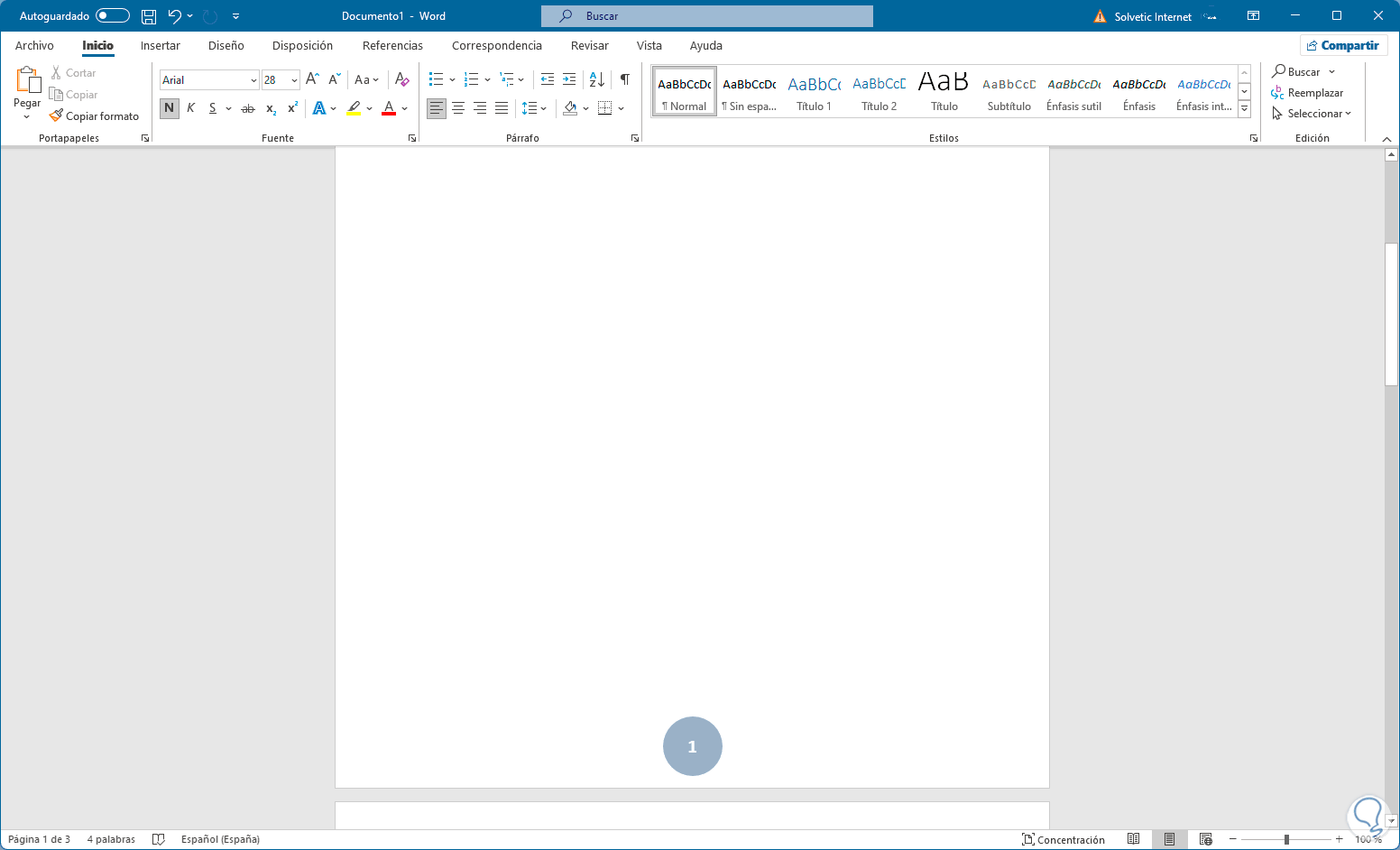Click the show paragraph marks icon
Image resolution: width=1400 pixels, height=850 pixels.
pos(624,79)
